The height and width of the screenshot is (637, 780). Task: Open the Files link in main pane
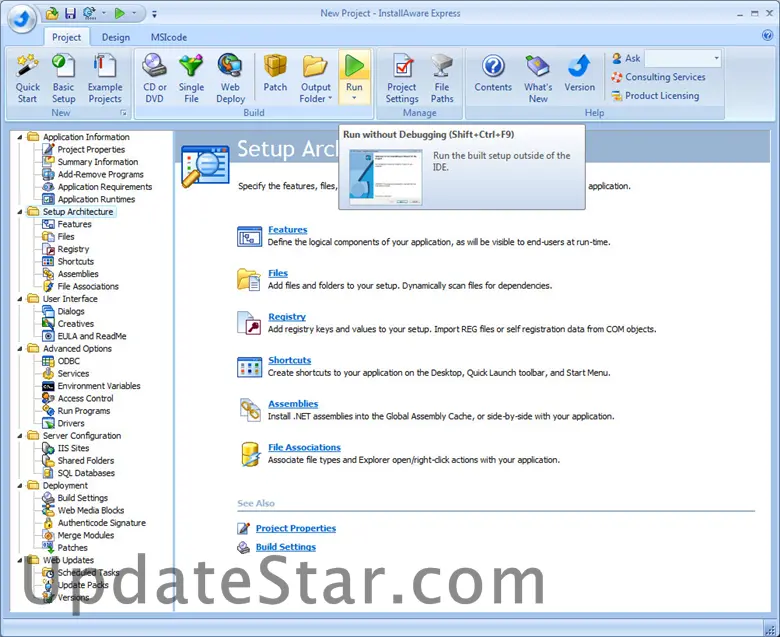click(278, 273)
